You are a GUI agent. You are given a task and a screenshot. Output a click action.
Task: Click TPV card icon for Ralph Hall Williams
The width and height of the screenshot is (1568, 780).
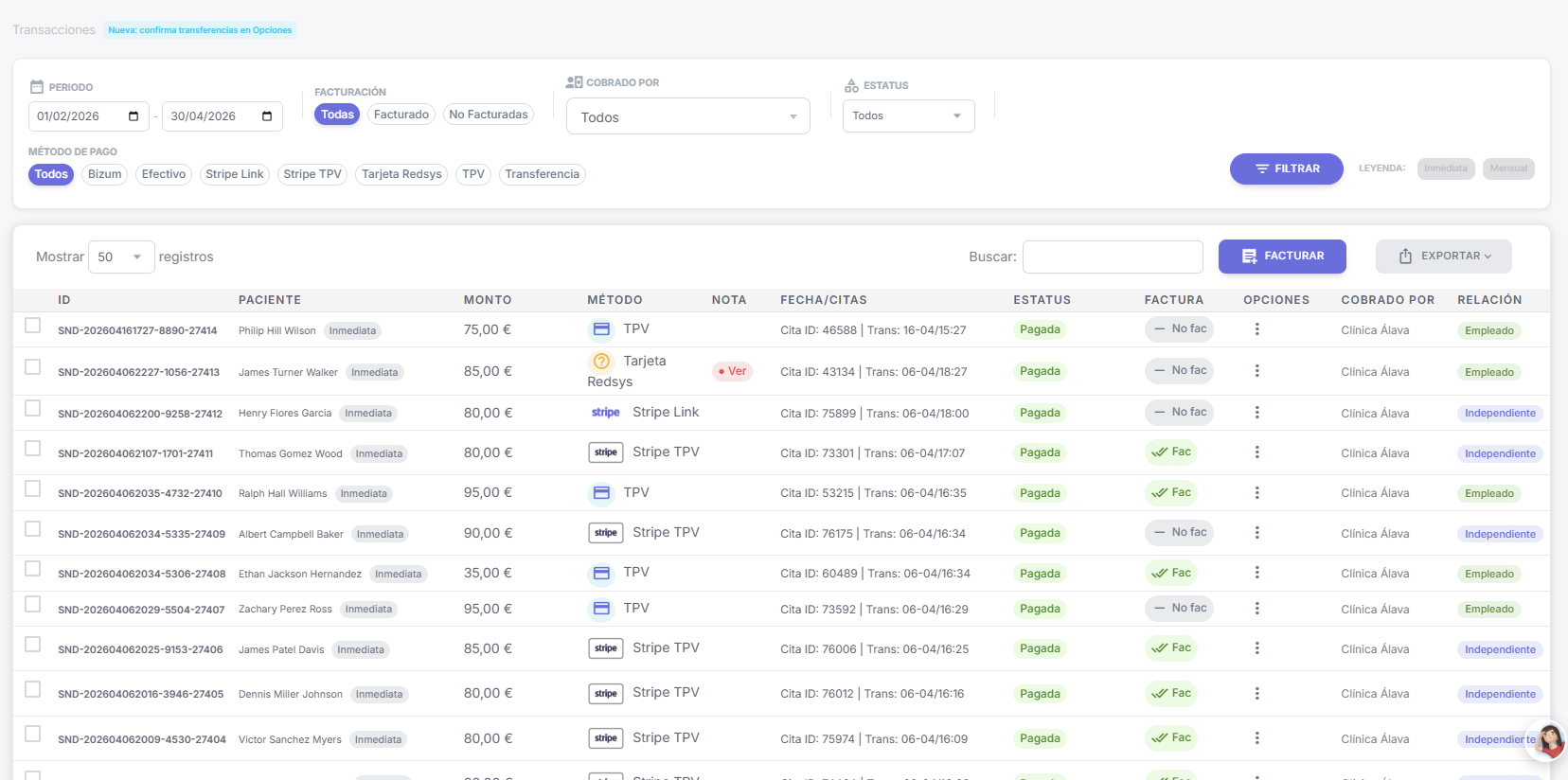pos(601,493)
